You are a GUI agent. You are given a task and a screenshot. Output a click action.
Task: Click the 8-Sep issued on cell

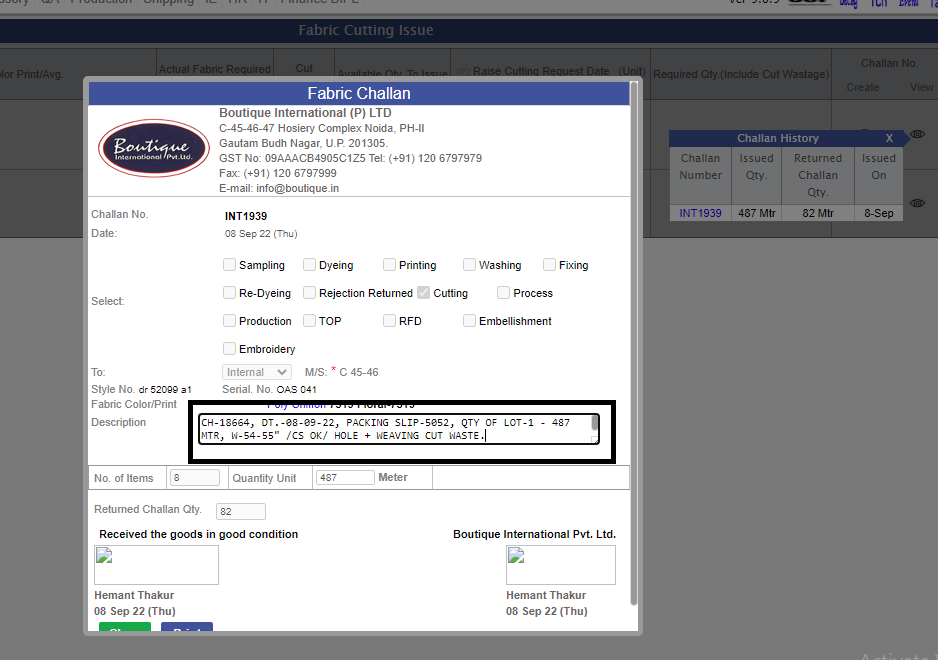click(878, 213)
